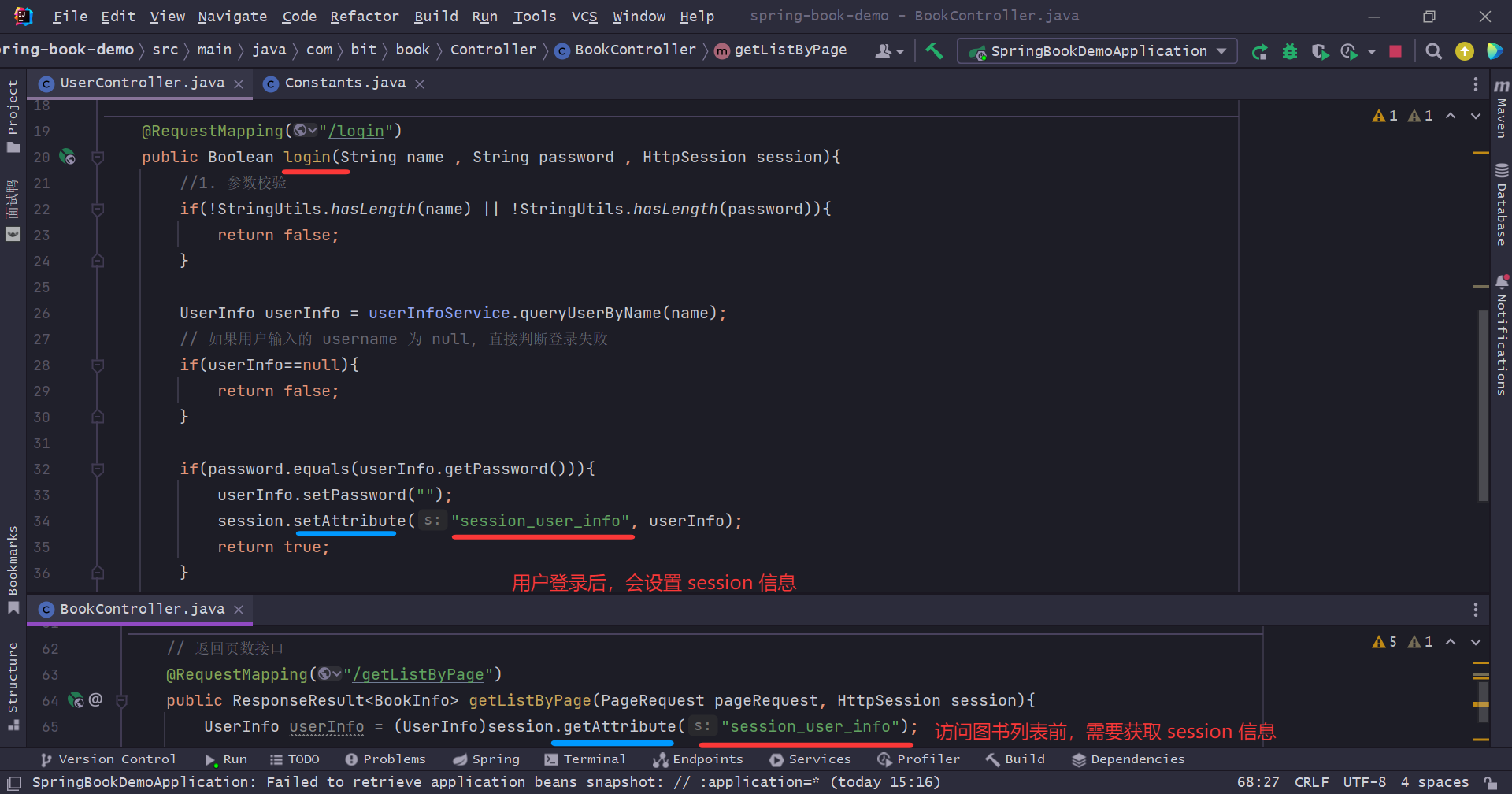Go to previous highlighted error in UserController
1512x794 pixels.
pyautogui.click(x=1451, y=116)
